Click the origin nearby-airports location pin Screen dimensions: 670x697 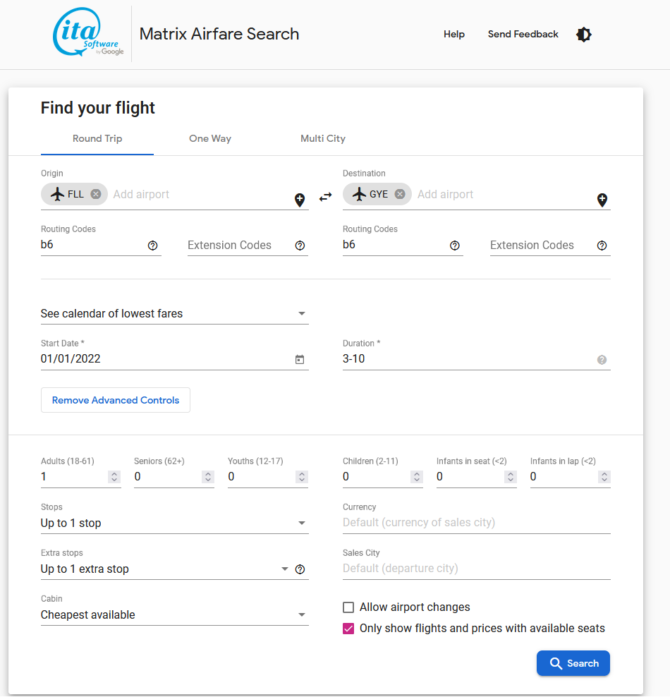coord(300,200)
